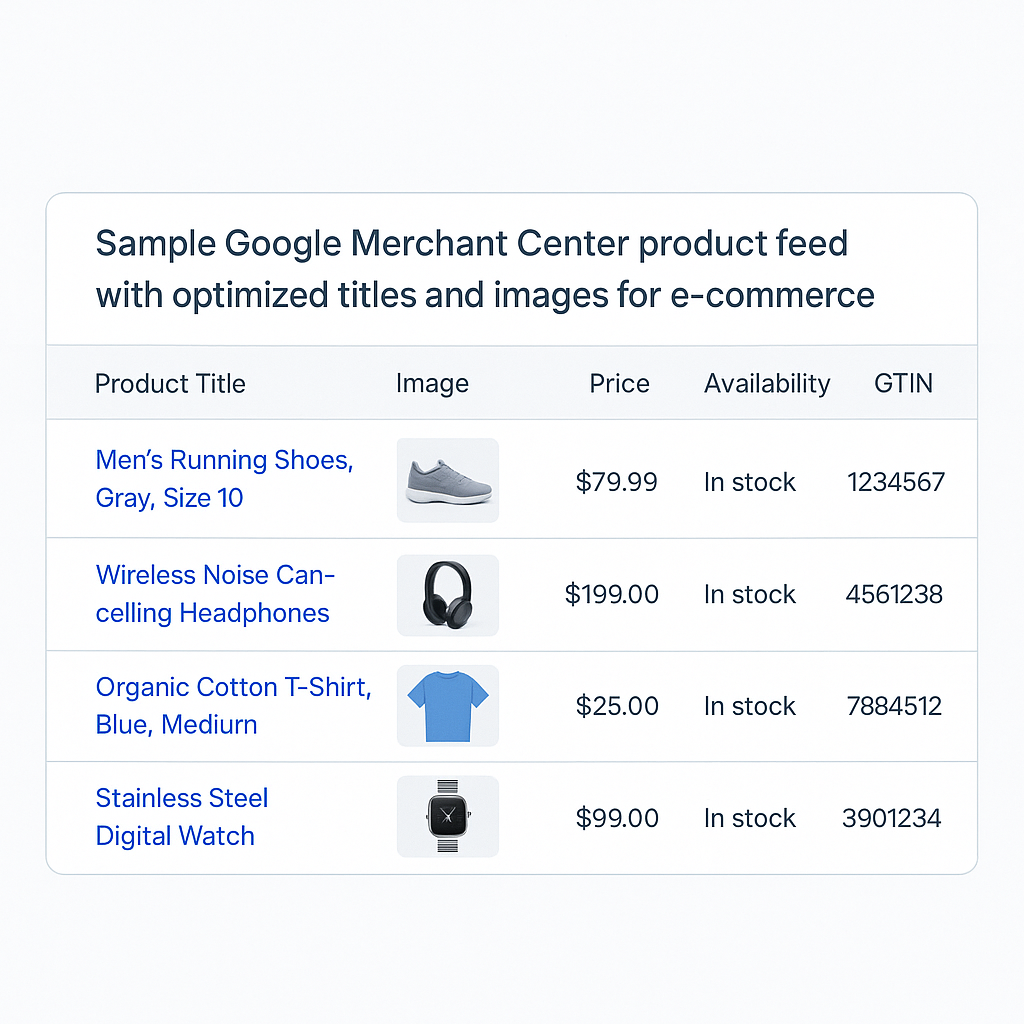Click In stock status for the watch
The height and width of the screenshot is (1024, 1024).
750,818
